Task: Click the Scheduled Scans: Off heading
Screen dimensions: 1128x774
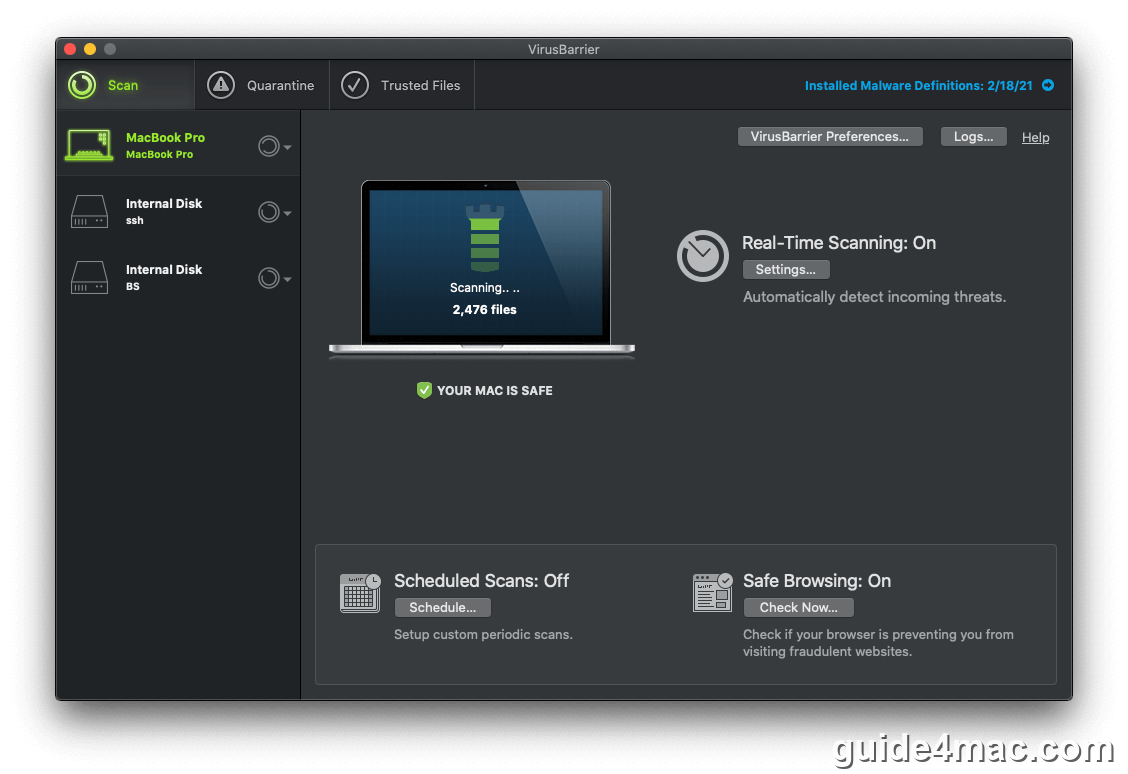Action: [x=481, y=580]
